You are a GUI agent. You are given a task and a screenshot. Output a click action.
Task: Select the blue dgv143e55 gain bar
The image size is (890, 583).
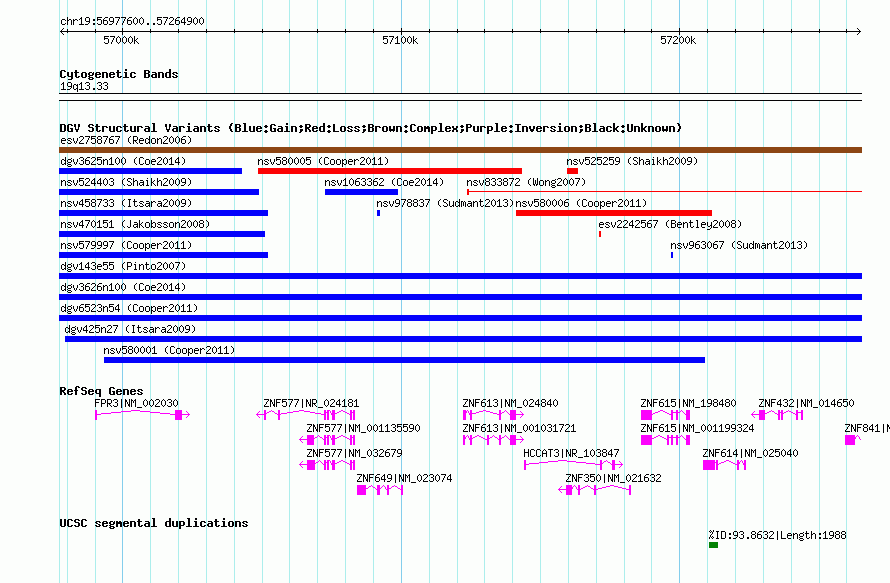coord(460,276)
